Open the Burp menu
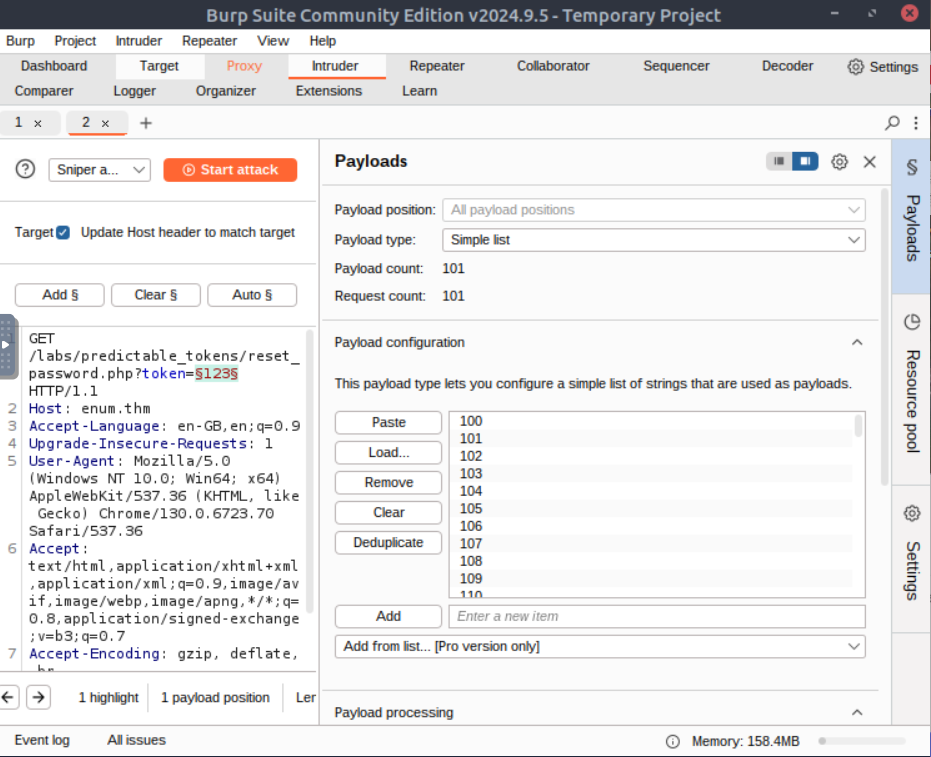931x757 pixels. (20, 41)
